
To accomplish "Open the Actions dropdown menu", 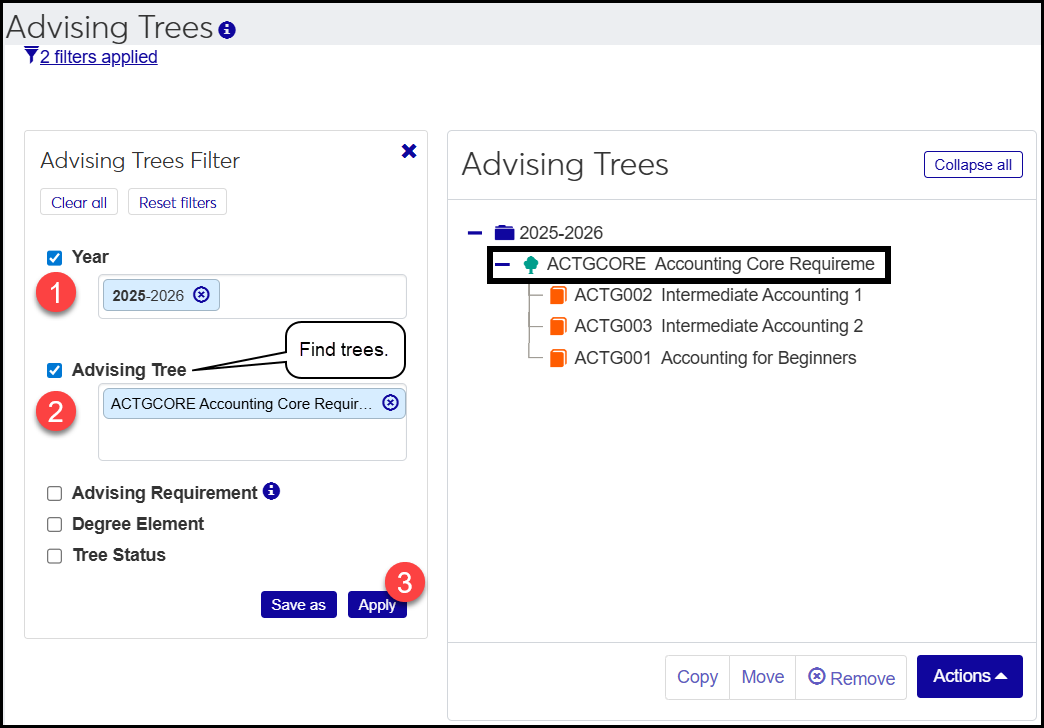I will click(x=969, y=676).
